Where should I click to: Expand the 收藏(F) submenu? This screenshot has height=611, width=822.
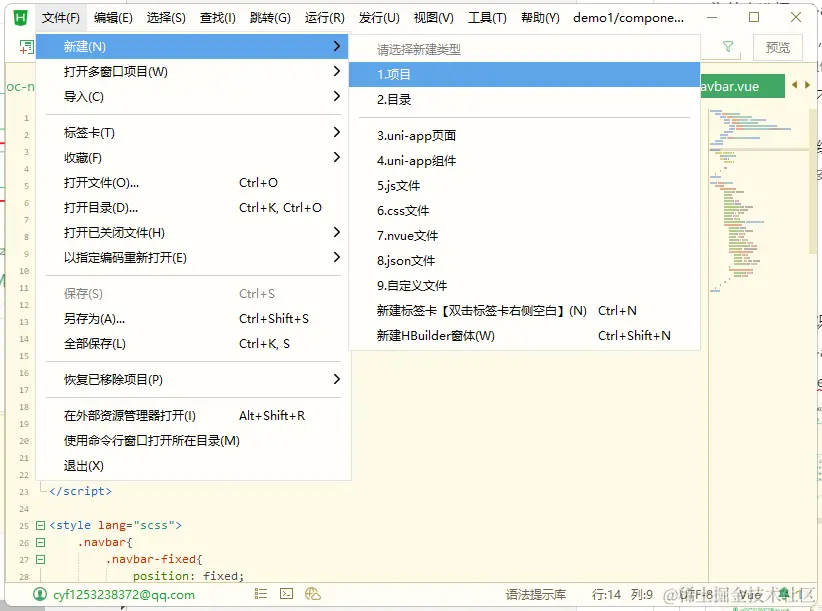tap(192, 157)
